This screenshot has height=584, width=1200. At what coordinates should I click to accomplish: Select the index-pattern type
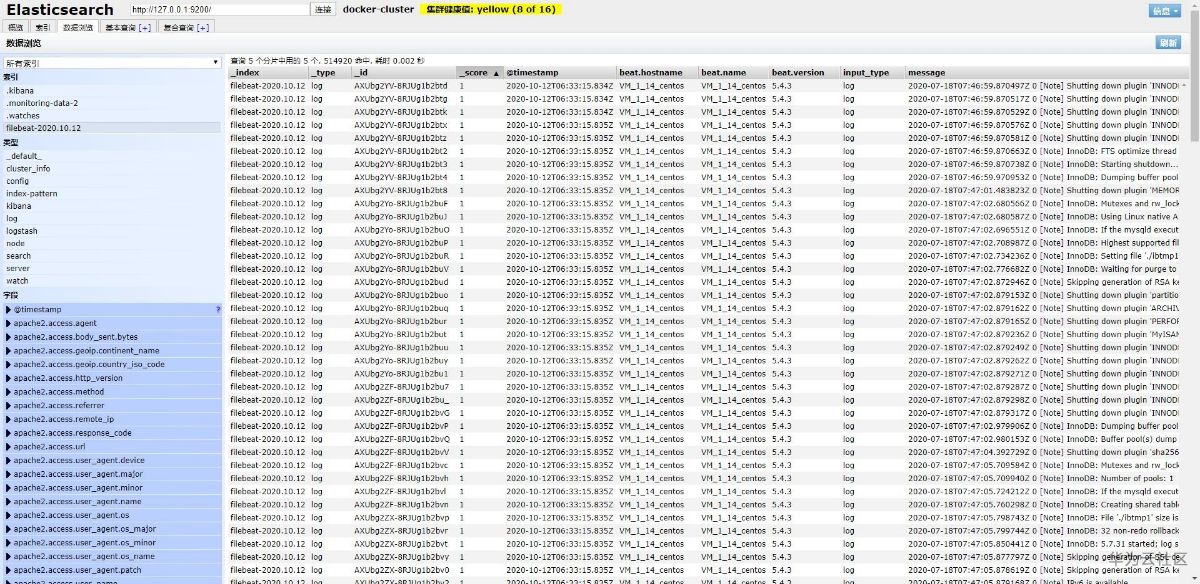(x=31, y=194)
